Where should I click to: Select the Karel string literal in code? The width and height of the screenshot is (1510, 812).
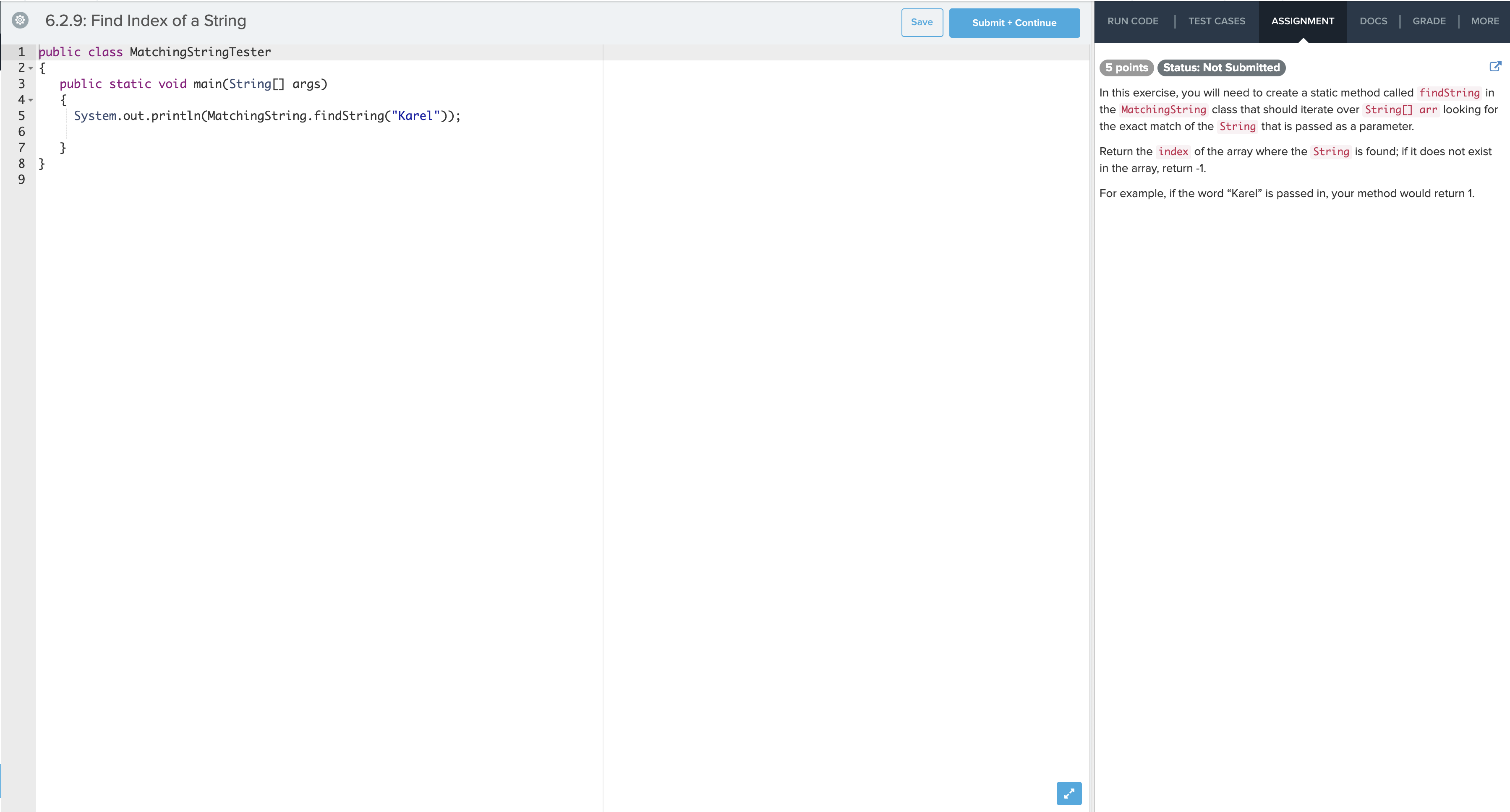point(416,115)
